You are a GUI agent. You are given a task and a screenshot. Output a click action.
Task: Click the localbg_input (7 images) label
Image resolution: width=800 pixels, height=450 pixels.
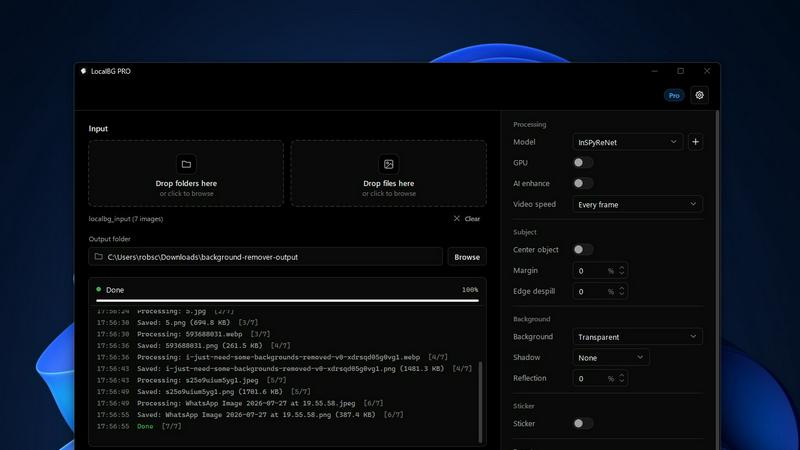pos(126,219)
